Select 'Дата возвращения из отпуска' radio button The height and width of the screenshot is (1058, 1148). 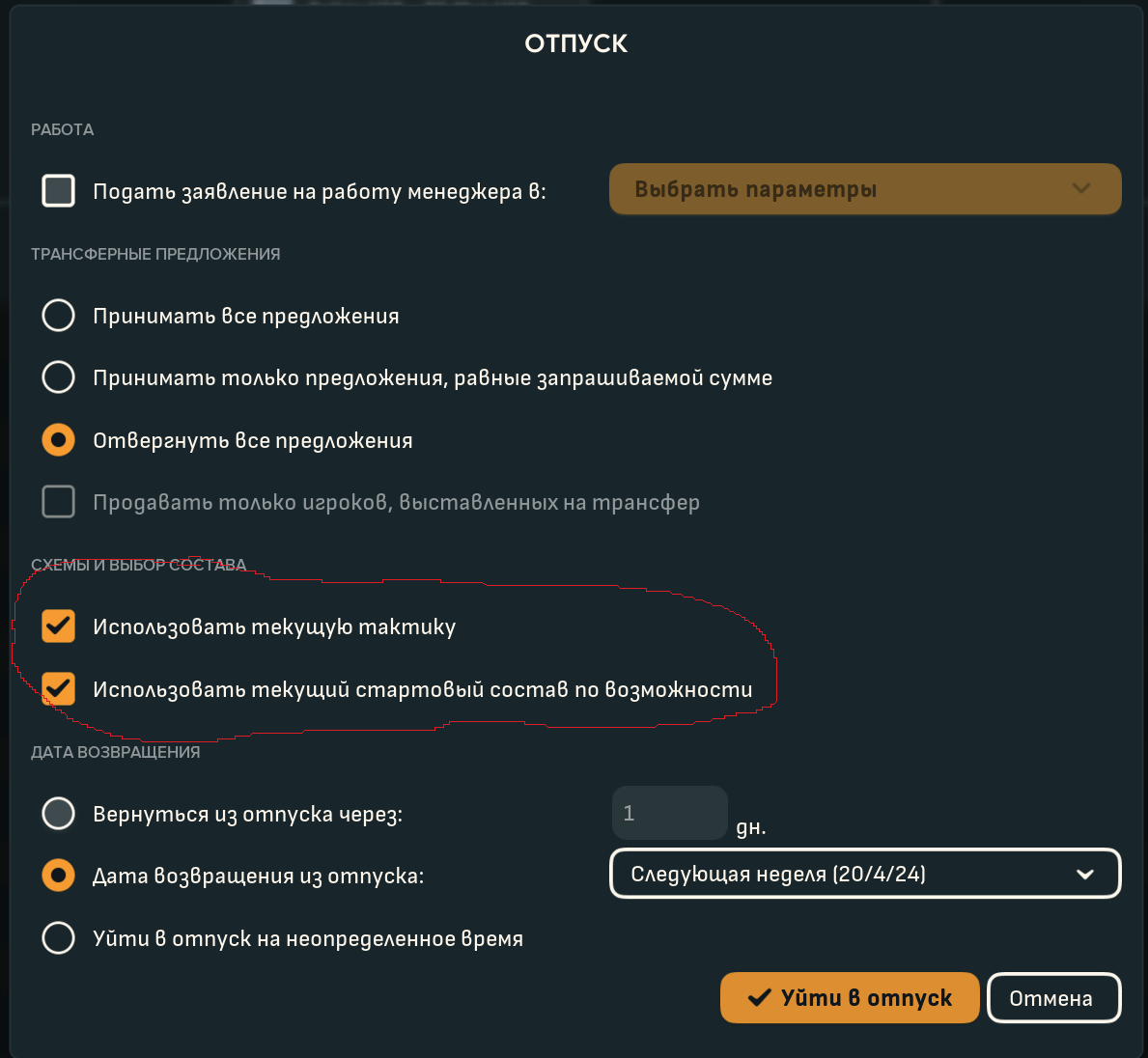point(59,875)
